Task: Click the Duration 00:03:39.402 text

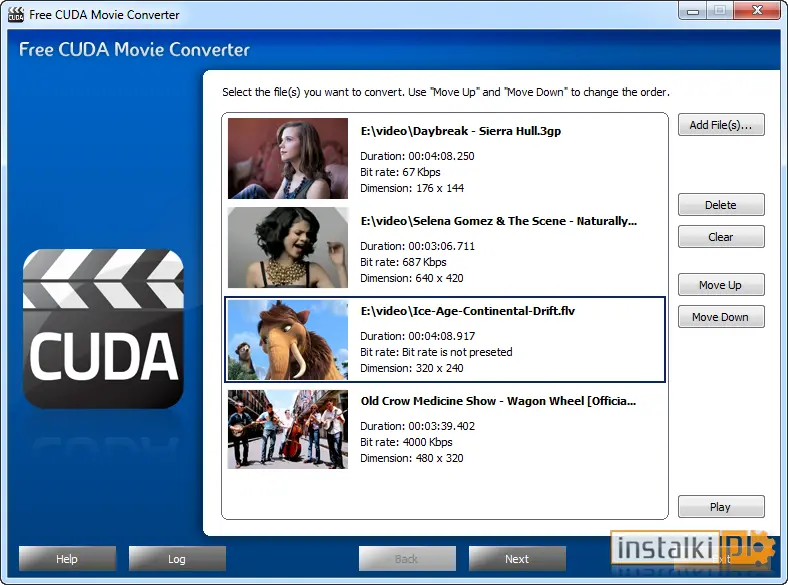Action: (417, 426)
